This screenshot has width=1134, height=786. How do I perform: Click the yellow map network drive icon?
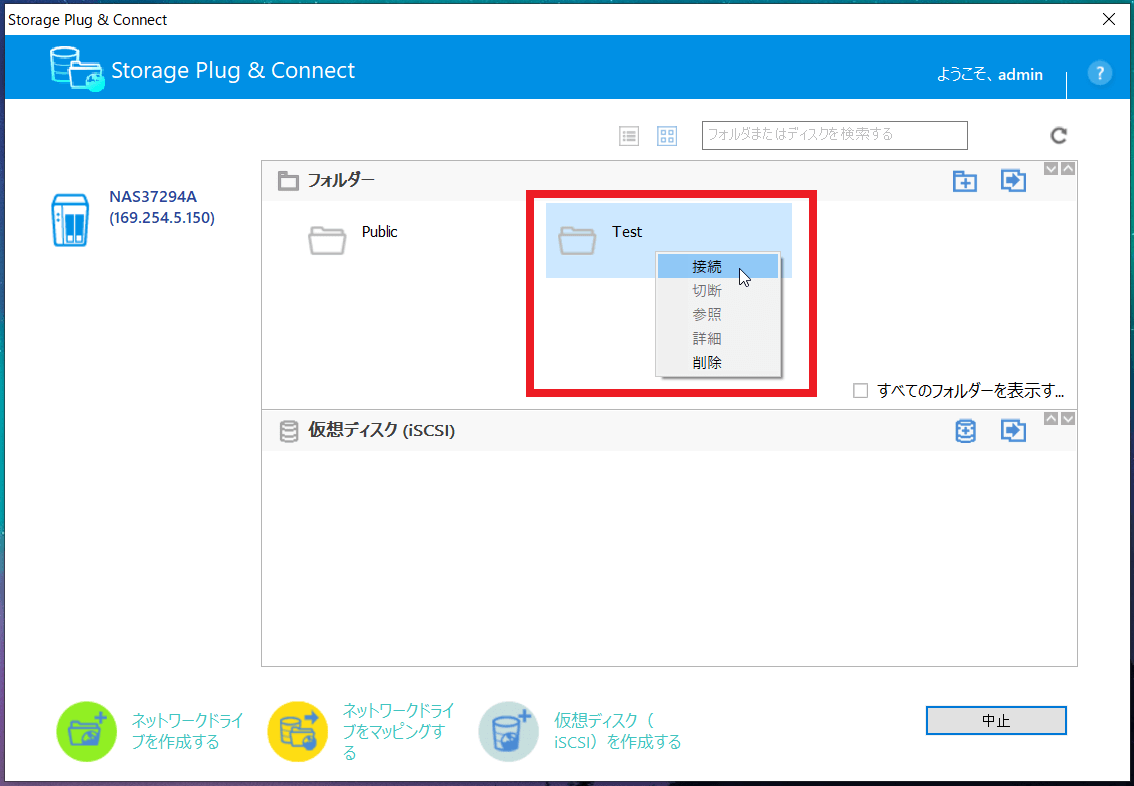297,731
